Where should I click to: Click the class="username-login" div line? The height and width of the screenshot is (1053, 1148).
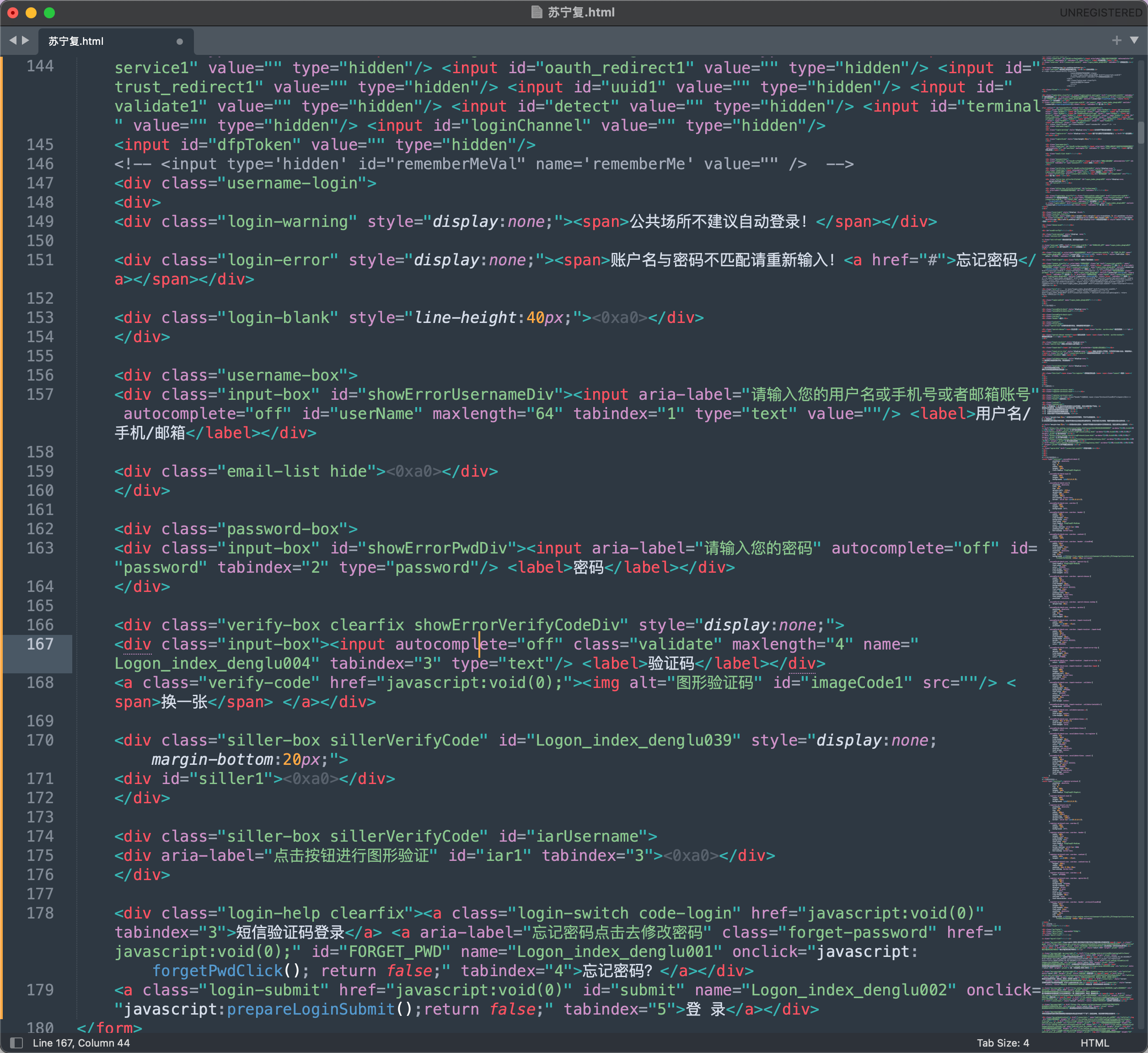click(x=246, y=183)
